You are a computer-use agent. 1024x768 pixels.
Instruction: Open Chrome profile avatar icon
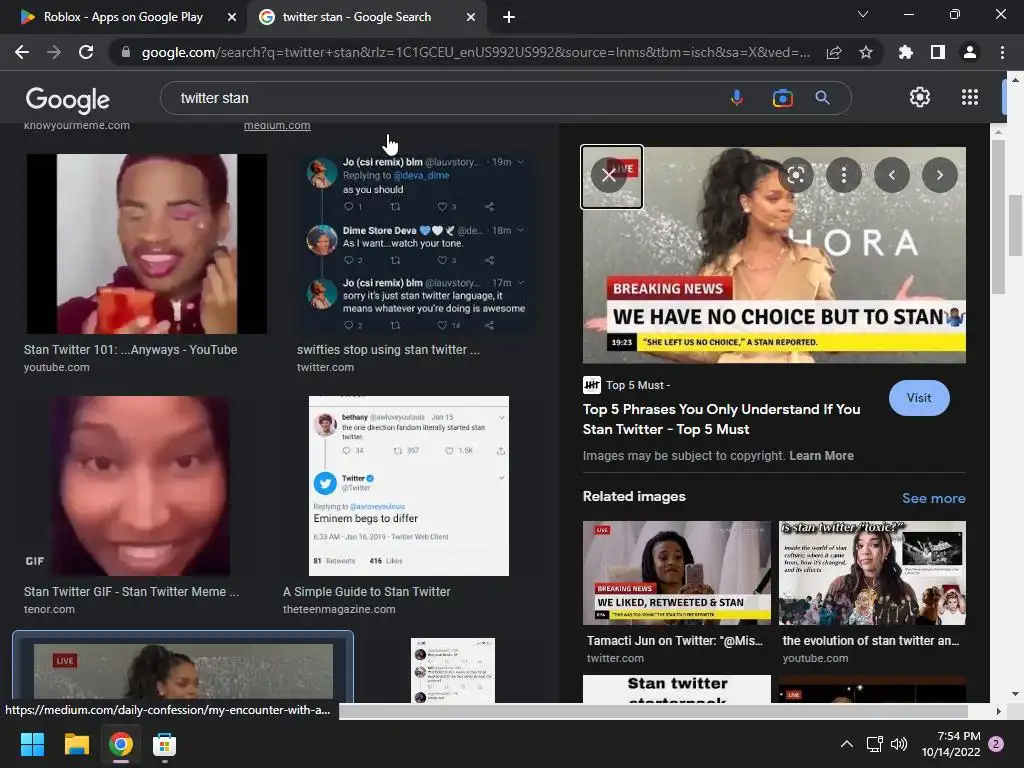pos(970,52)
